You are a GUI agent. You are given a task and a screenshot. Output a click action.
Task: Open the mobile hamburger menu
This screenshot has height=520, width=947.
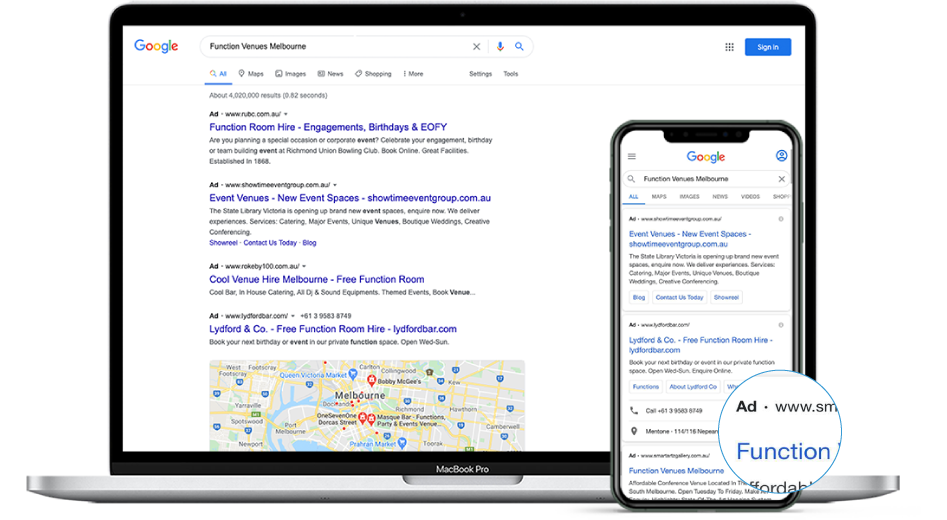[x=631, y=157]
